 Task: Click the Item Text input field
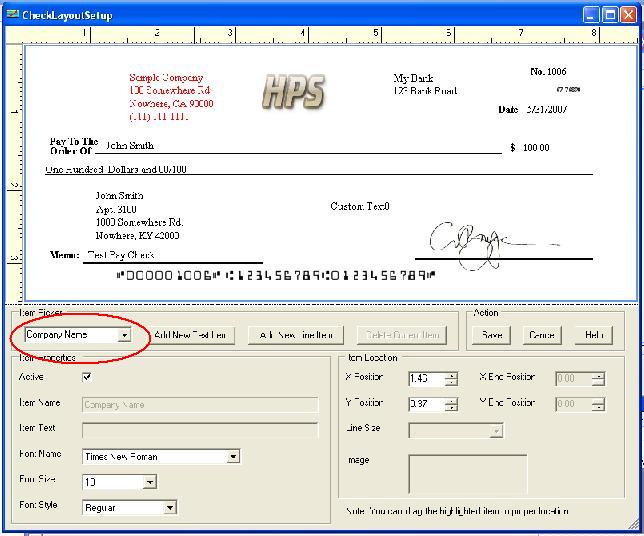200,430
